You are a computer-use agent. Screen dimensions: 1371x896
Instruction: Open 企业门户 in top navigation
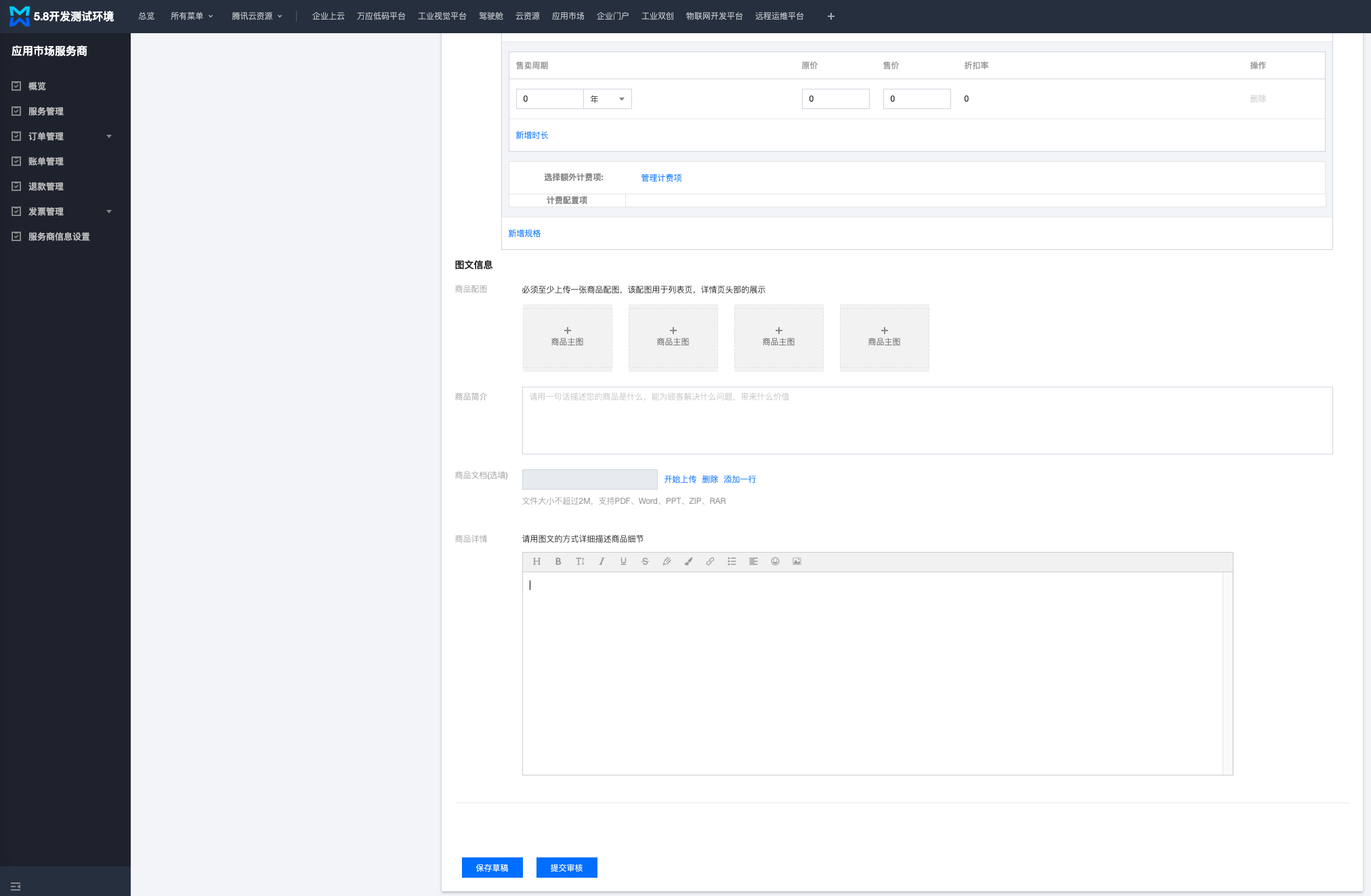pos(613,16)
